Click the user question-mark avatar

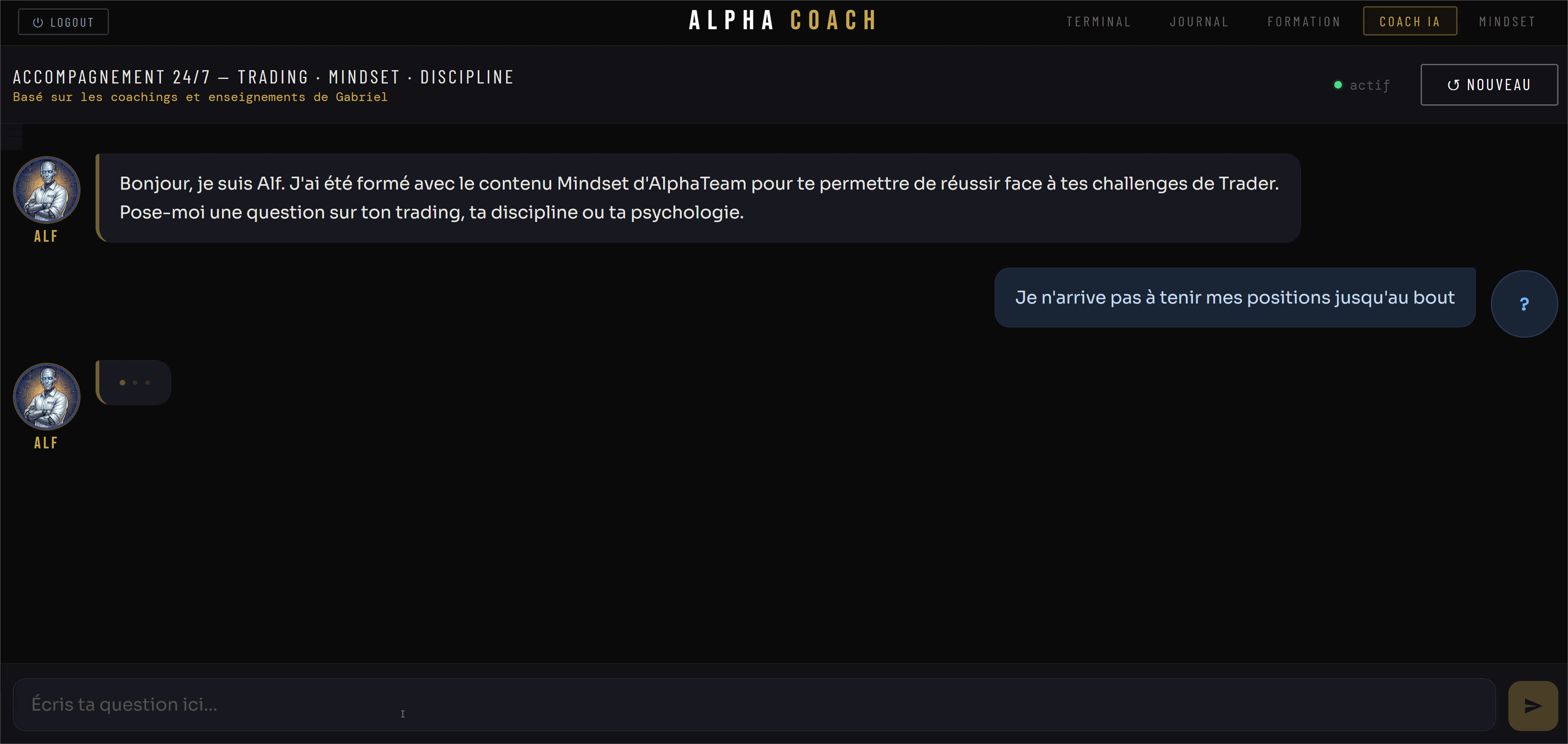[1524, 303]
